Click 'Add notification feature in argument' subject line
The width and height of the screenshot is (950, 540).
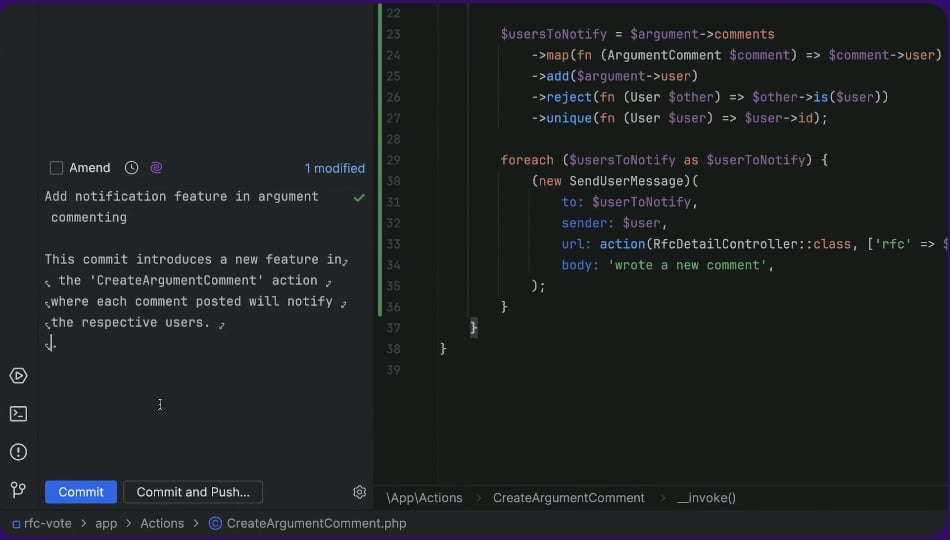181,196
